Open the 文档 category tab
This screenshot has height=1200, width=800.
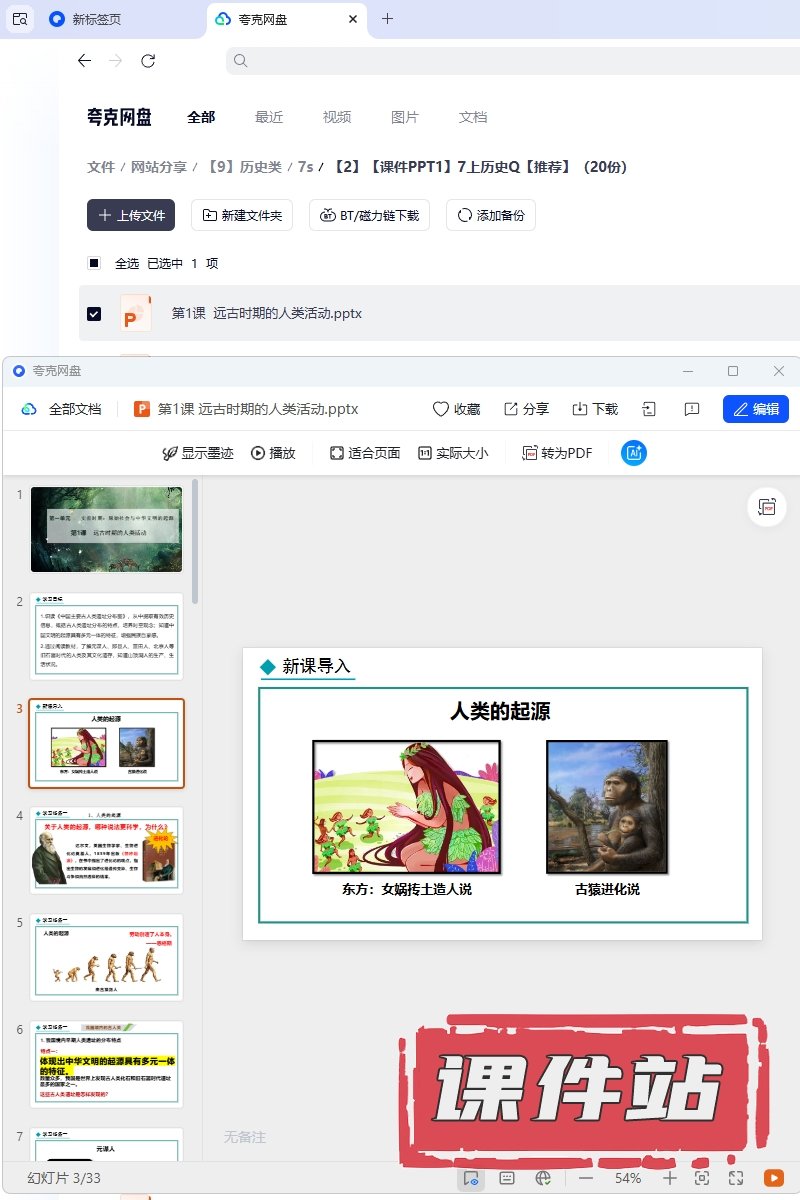[x=472, y=117]
